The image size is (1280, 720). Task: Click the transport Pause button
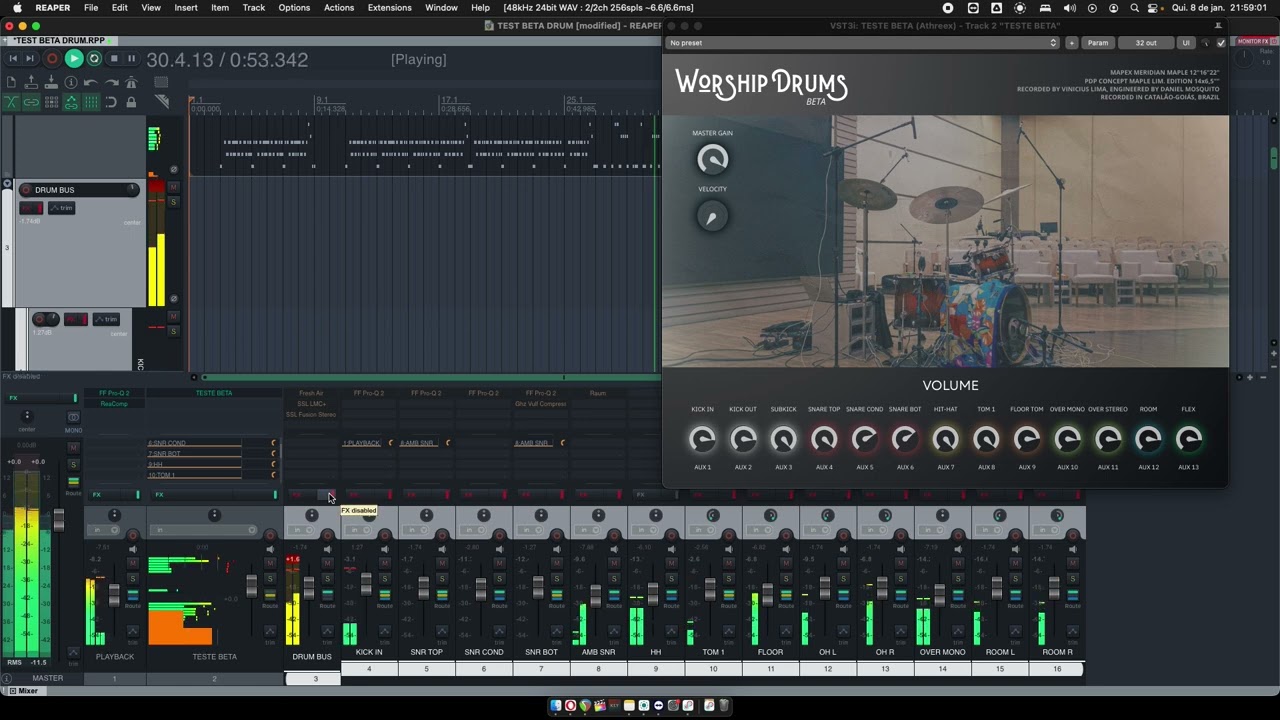(131, 59)
